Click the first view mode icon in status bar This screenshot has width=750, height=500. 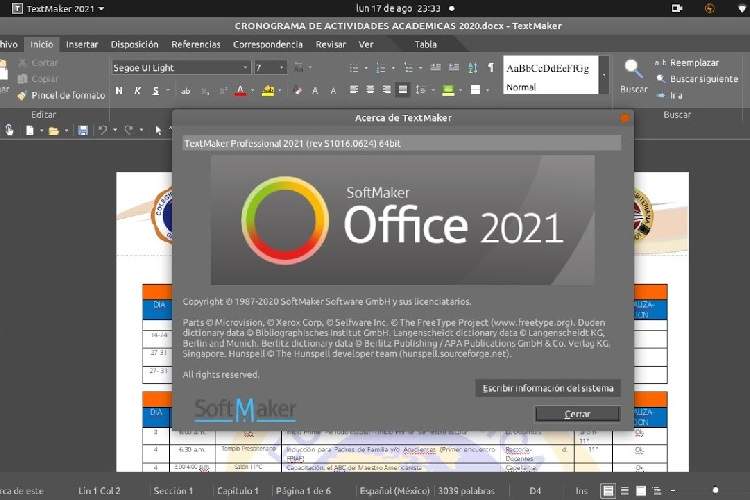coord(608,490)
